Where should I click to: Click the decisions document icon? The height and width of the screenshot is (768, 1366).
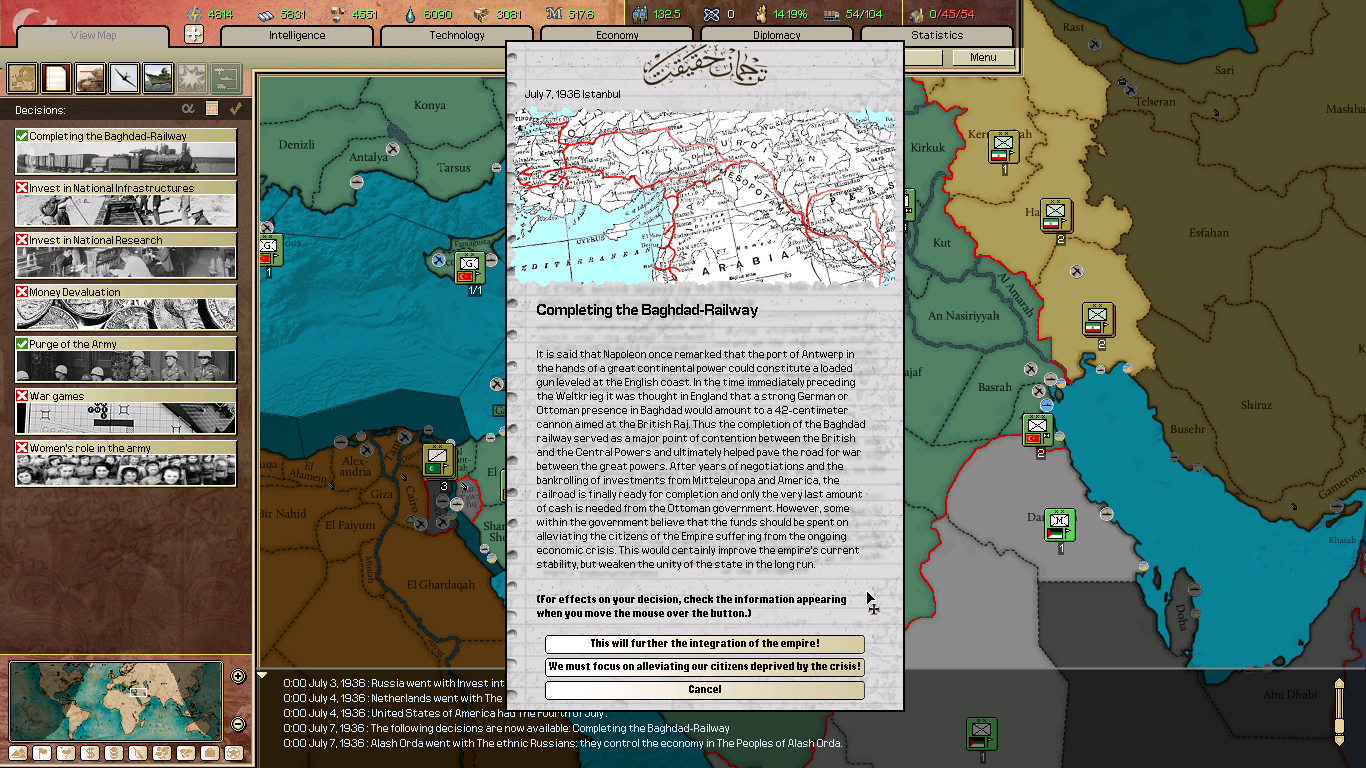point(56,77)
